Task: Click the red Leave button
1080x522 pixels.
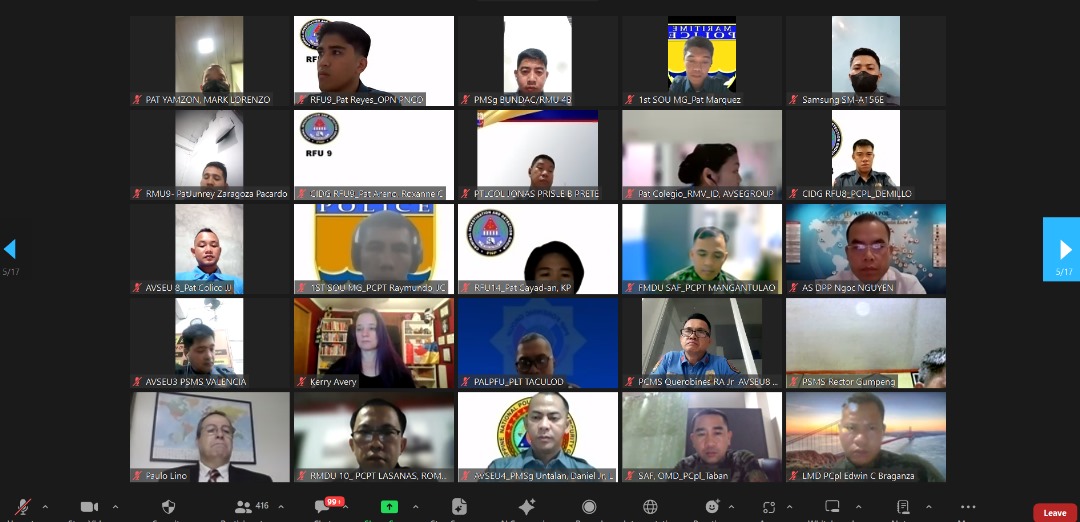Action: click(1055, 512)
